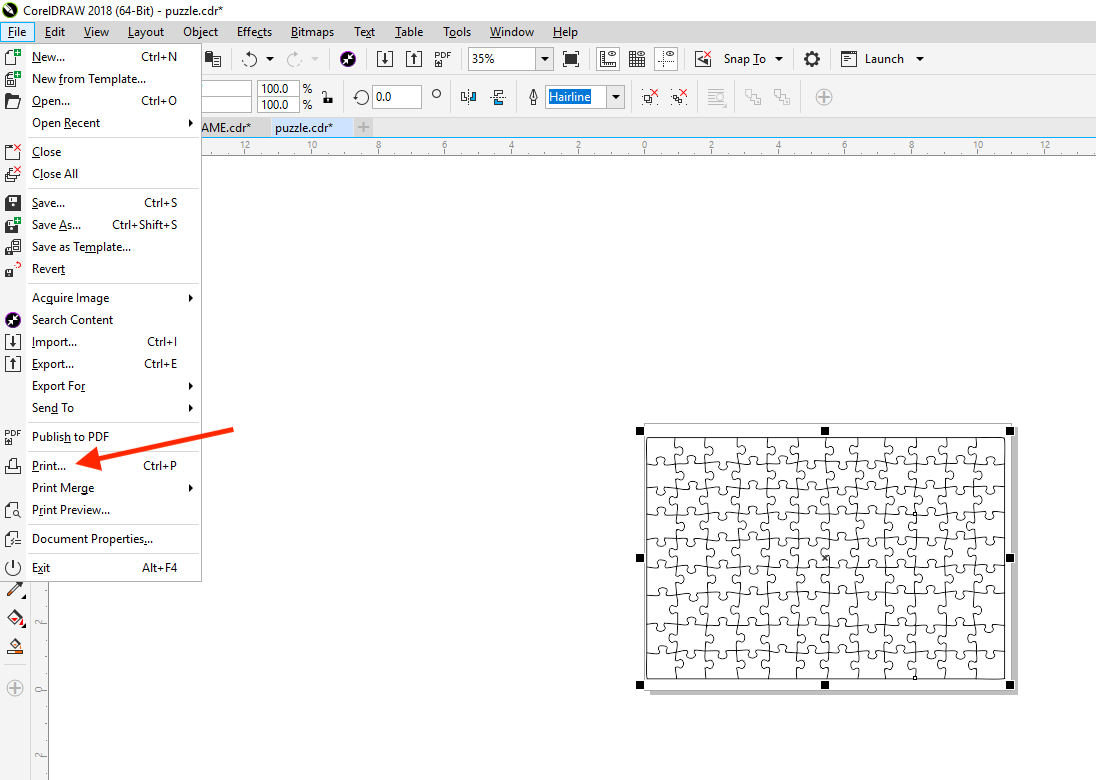Click the Ungroup objects icon

point(650,97)
